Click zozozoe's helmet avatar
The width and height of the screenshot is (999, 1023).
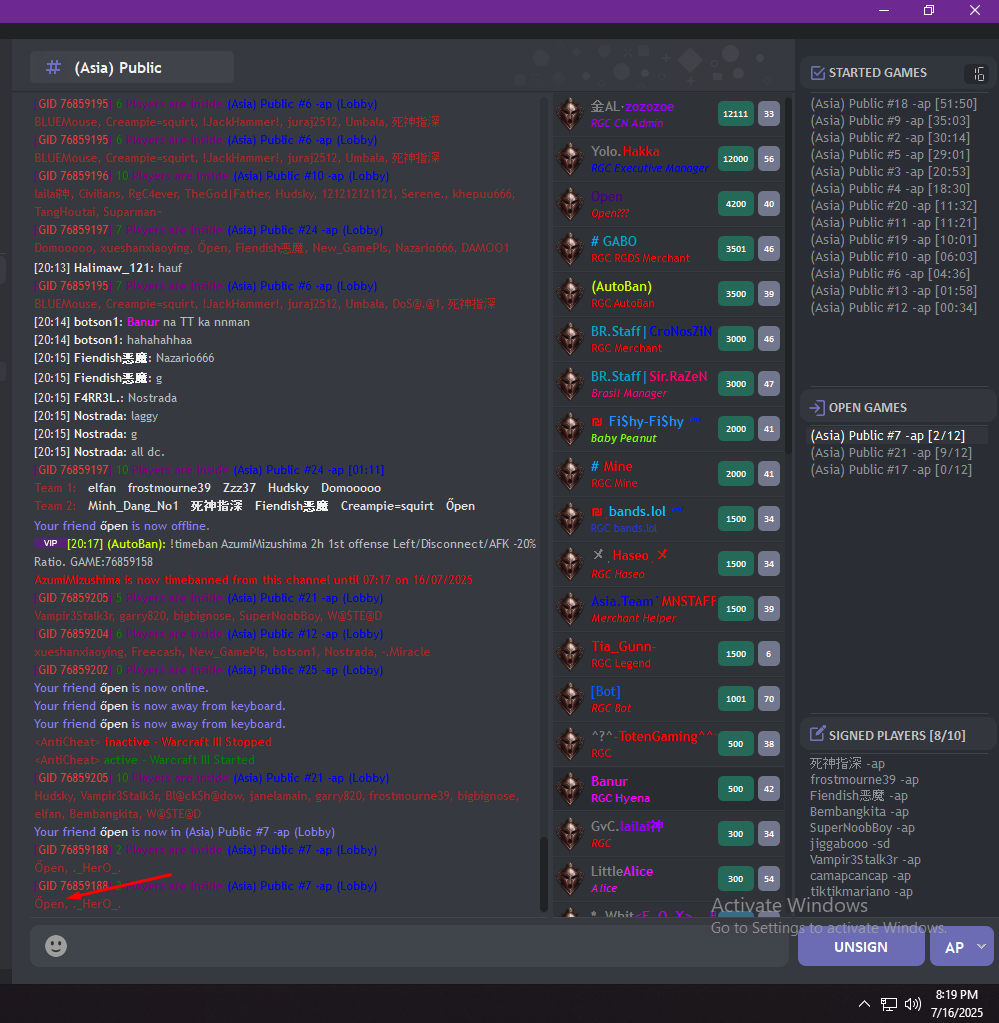click(570, 114)
